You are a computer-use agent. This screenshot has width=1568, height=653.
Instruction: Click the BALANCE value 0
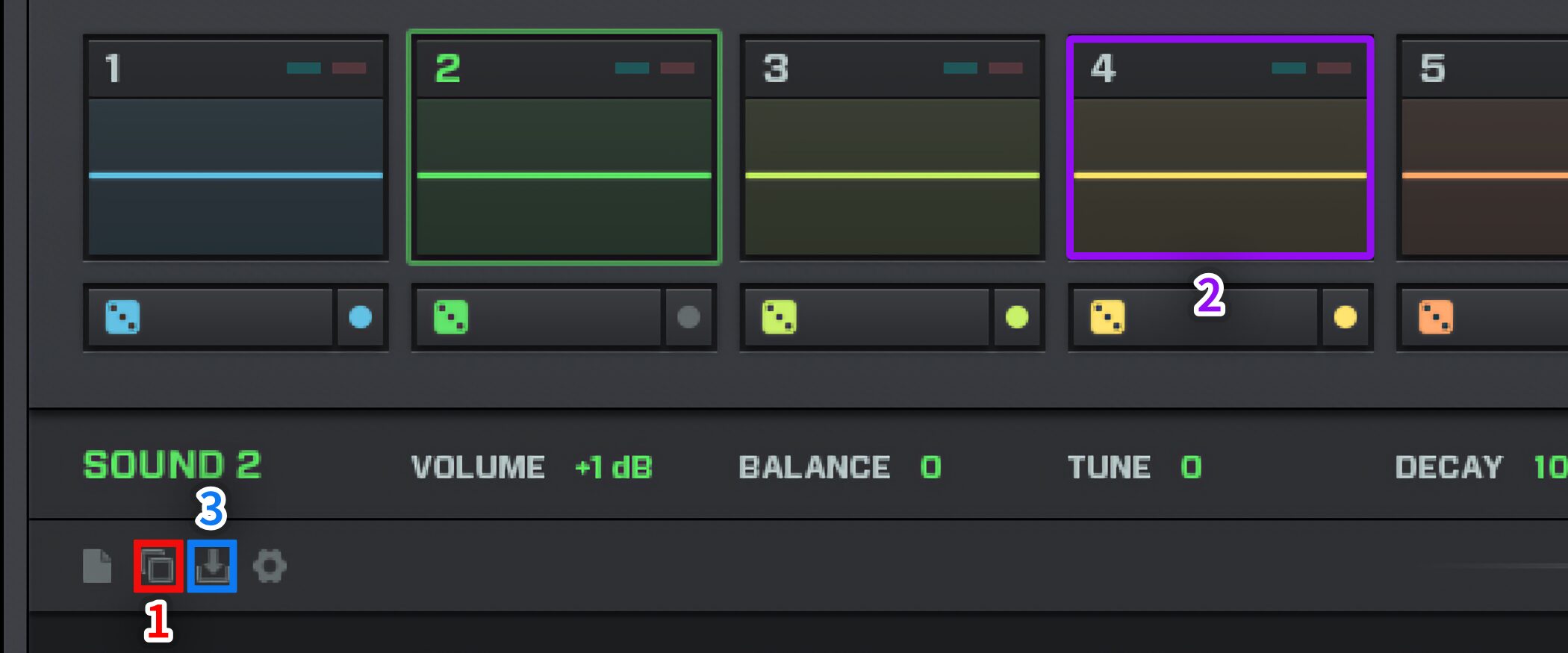click(x=930, y=468)
